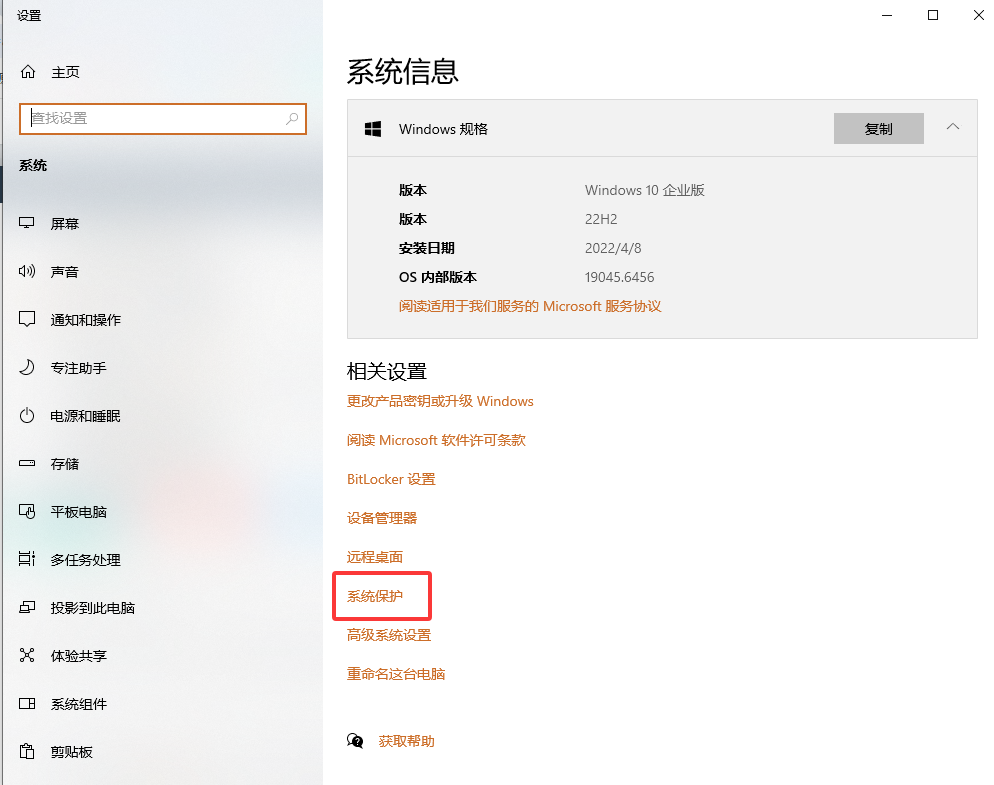Click the 19045.6456 build number
Viewport: 994px width, 785px height.
pyautogui.click(x=619, y=277)
